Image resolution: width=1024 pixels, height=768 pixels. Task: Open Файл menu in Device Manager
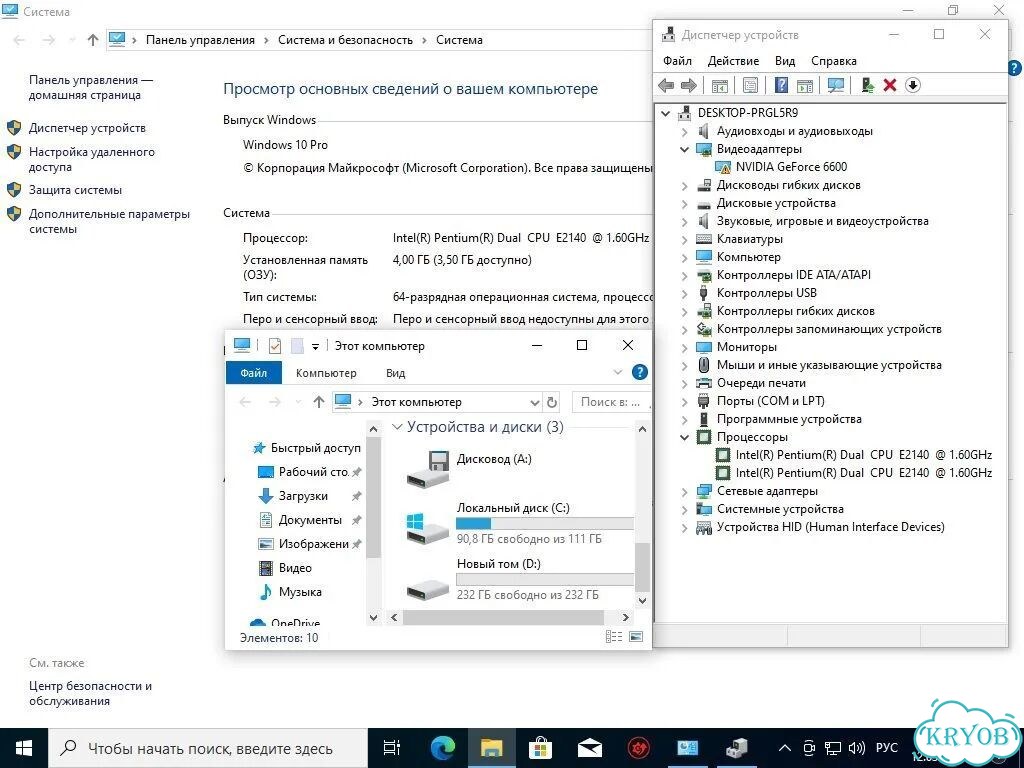click(677, 61)
